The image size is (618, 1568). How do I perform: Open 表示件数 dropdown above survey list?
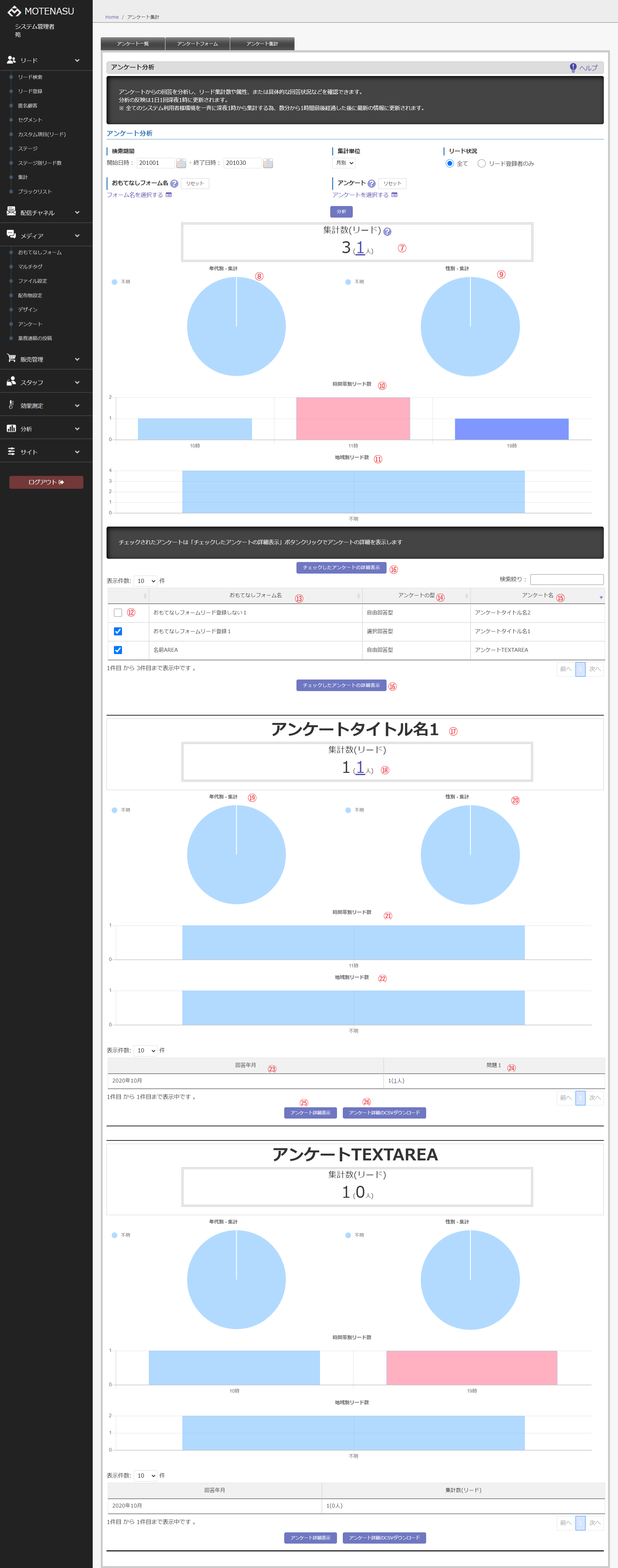tap(145, 581)
